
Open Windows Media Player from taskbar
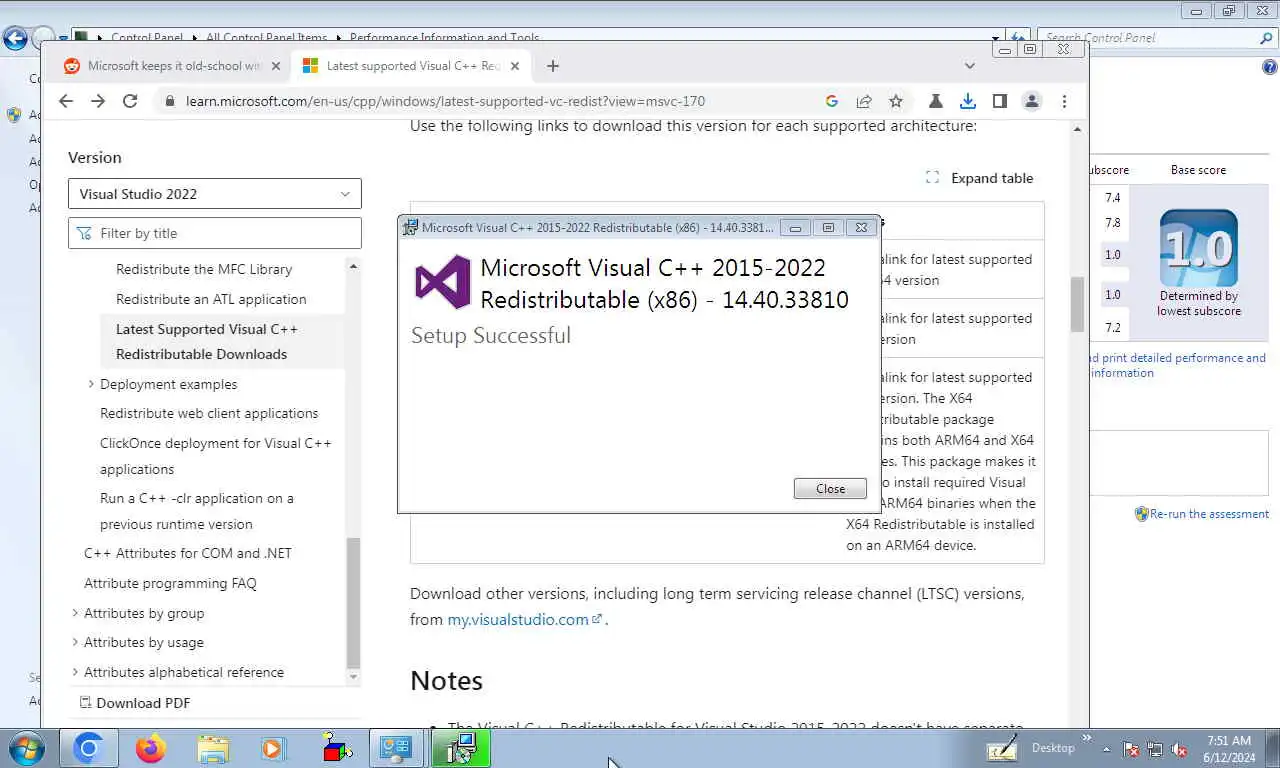click(272, 748)
